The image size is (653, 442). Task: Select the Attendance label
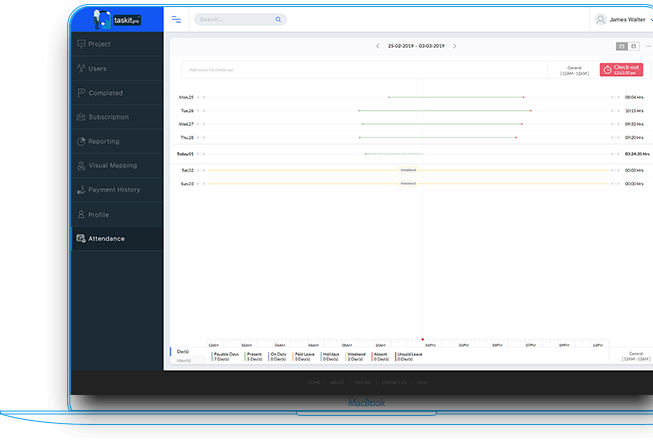[107, 239]
